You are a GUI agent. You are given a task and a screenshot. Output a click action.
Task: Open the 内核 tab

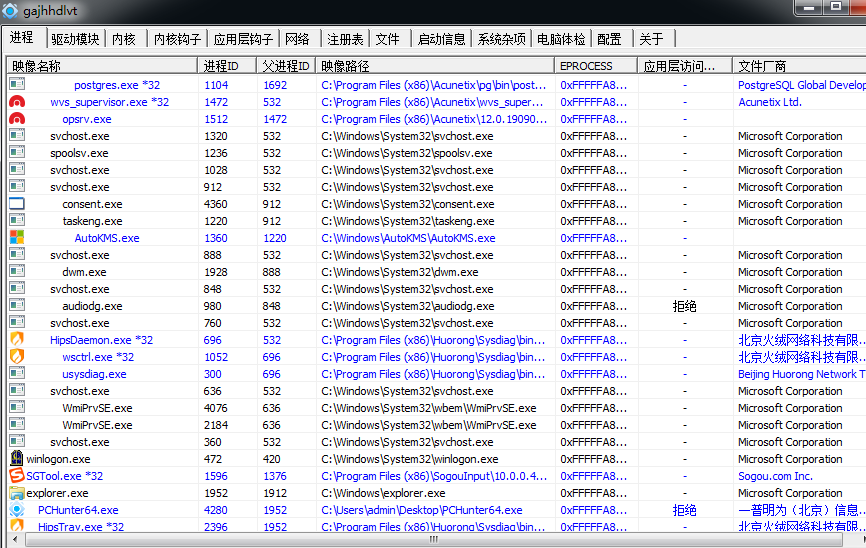coord(124,39)
